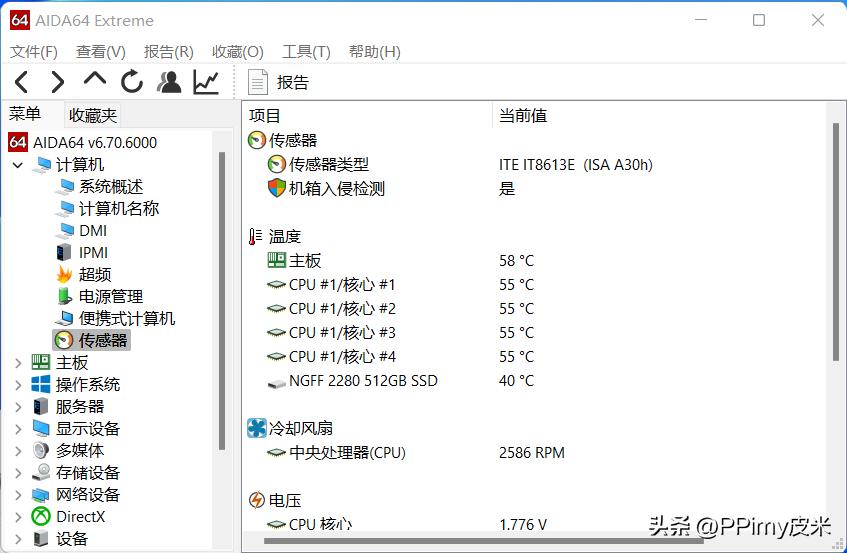
Task: Go back with the left arrow toolbar icon
Action: tap(21, 82)
